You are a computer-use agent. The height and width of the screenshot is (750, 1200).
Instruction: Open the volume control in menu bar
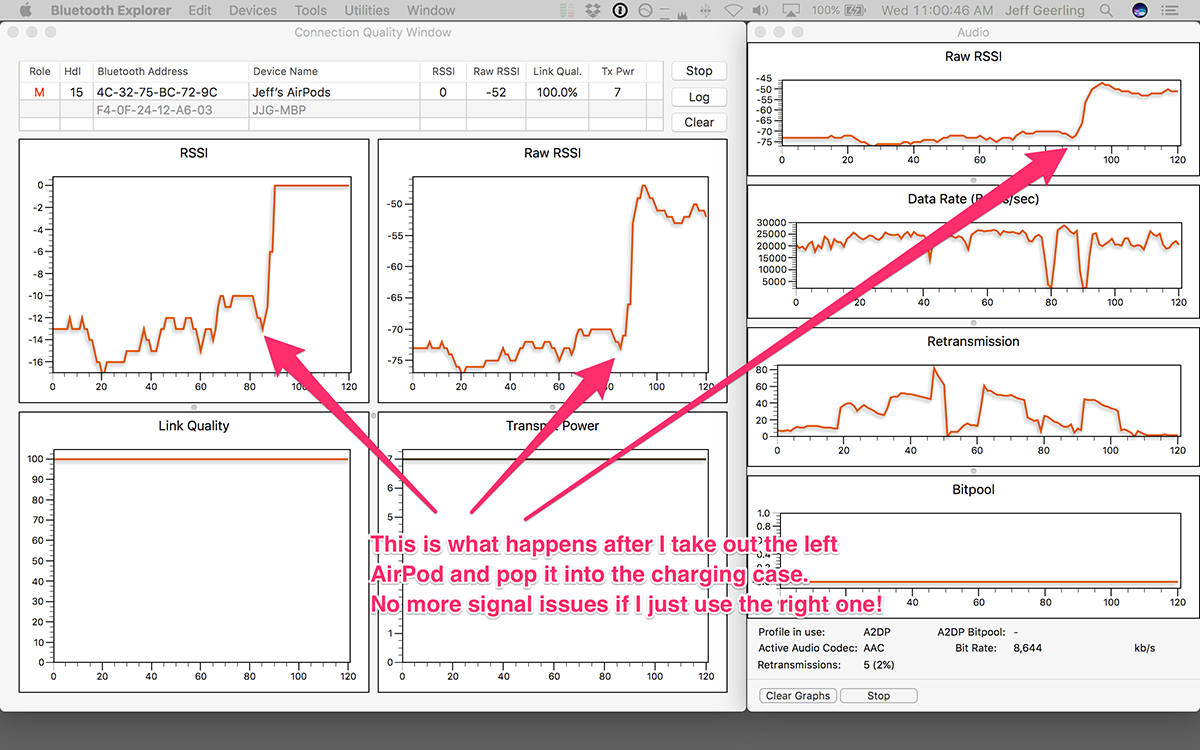tap(761, 10)
